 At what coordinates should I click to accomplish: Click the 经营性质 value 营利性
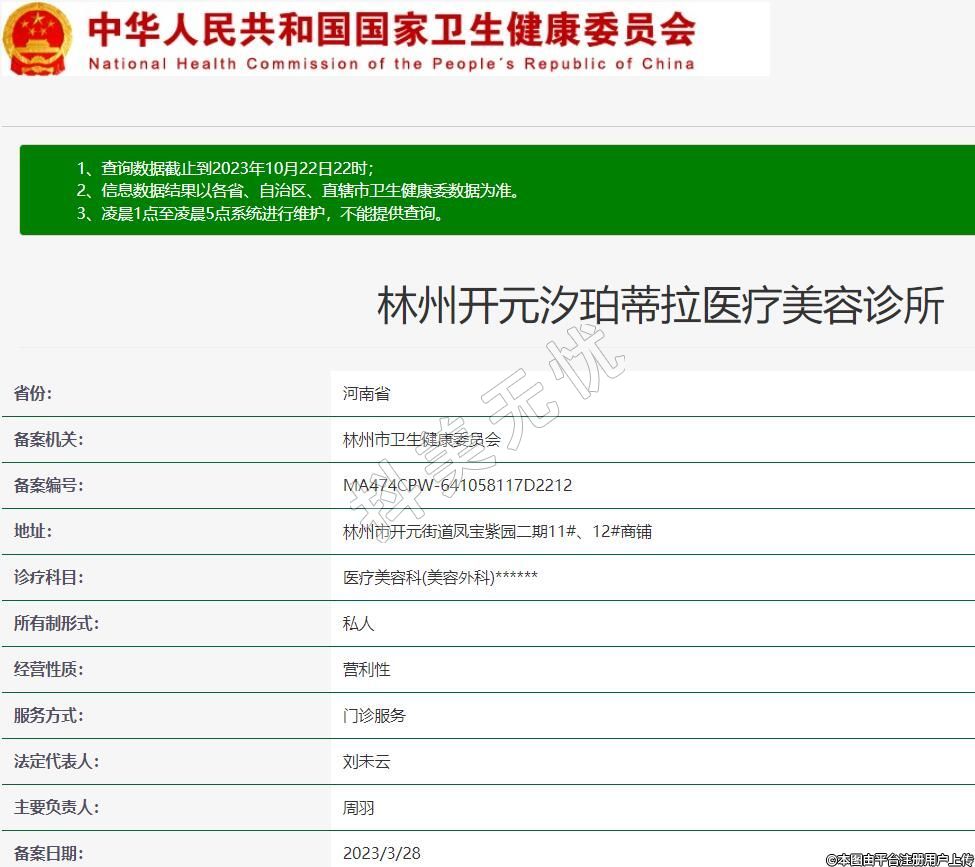(x=366, y=670)
